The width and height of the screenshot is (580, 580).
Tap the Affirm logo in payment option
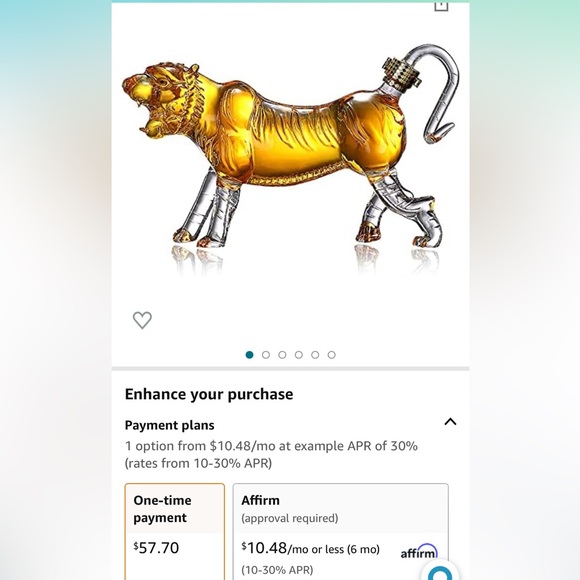tap(419, 552)
